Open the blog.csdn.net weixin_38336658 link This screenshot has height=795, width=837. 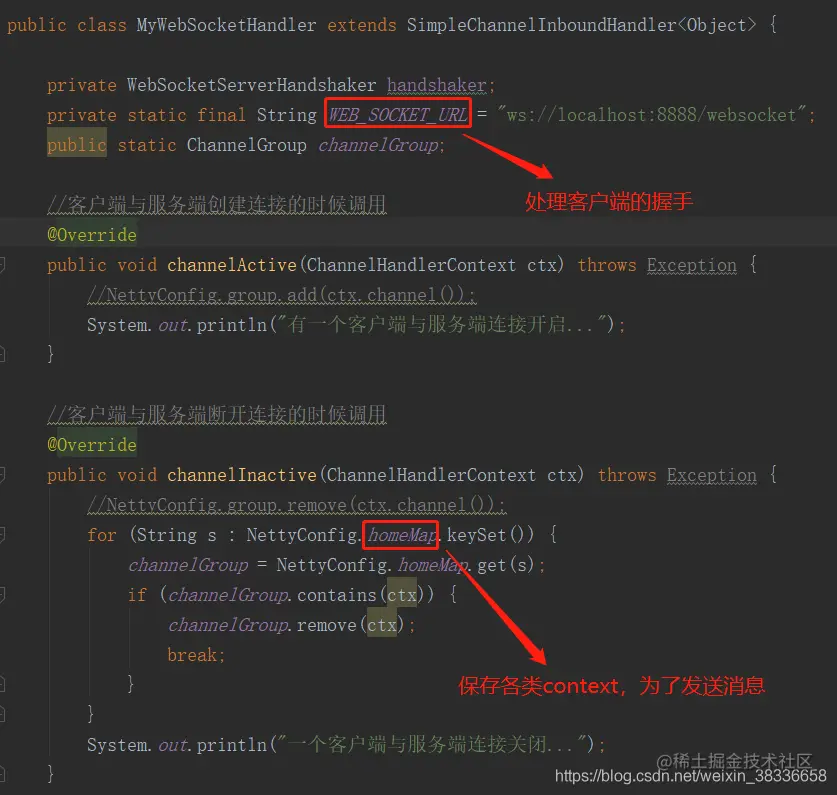pyautogui.click(x=690, y=776)
